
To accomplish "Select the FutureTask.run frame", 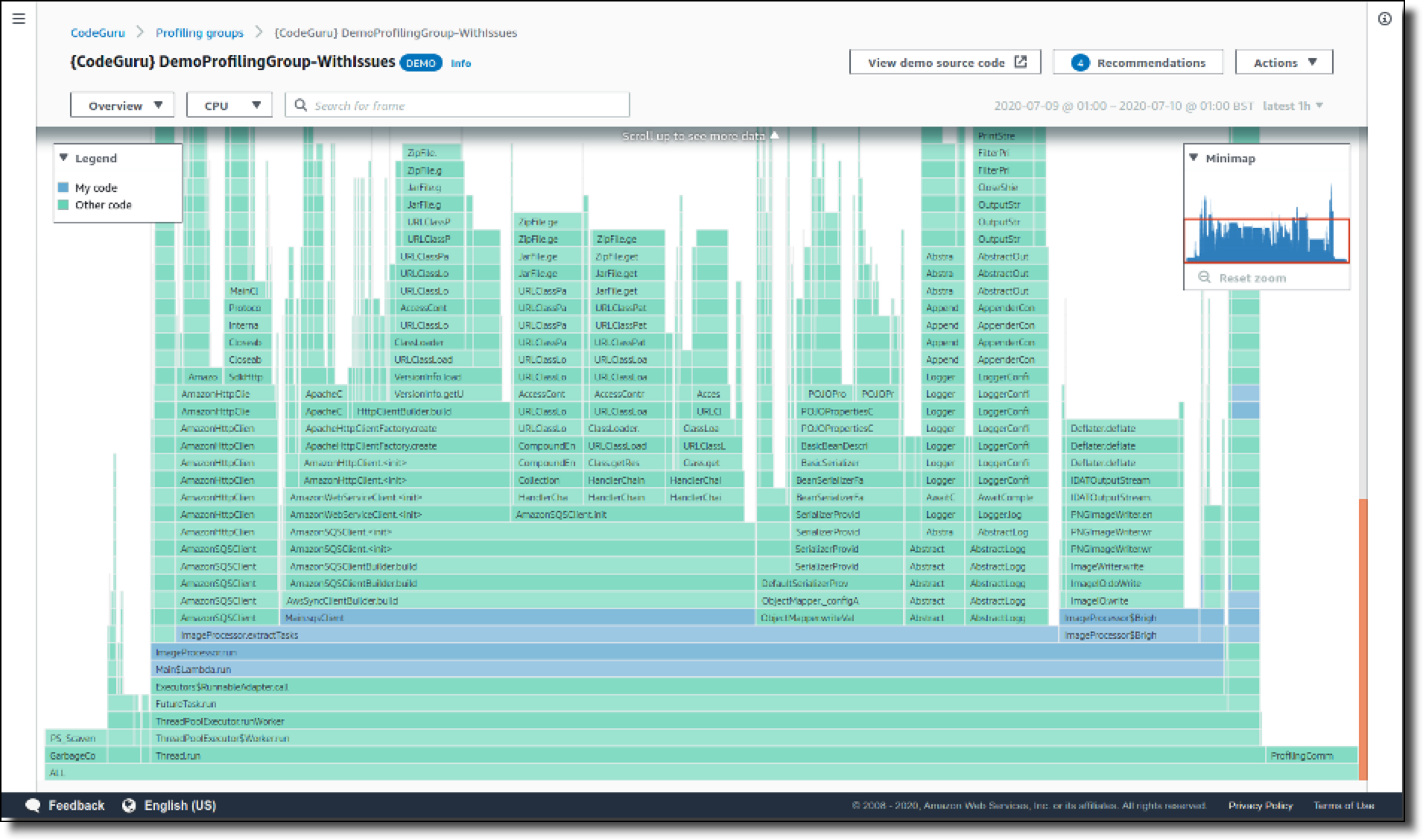I will point(688,704).
